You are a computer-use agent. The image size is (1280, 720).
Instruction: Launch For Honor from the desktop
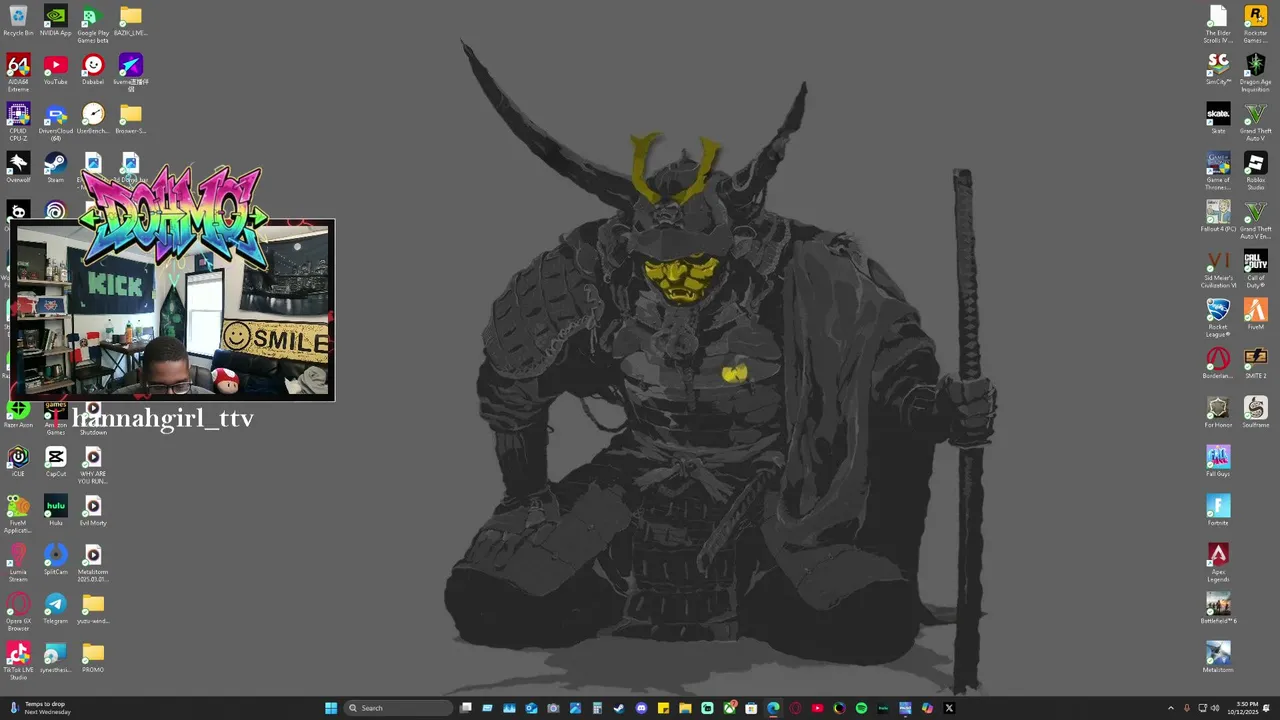[x=1218, y=413]
